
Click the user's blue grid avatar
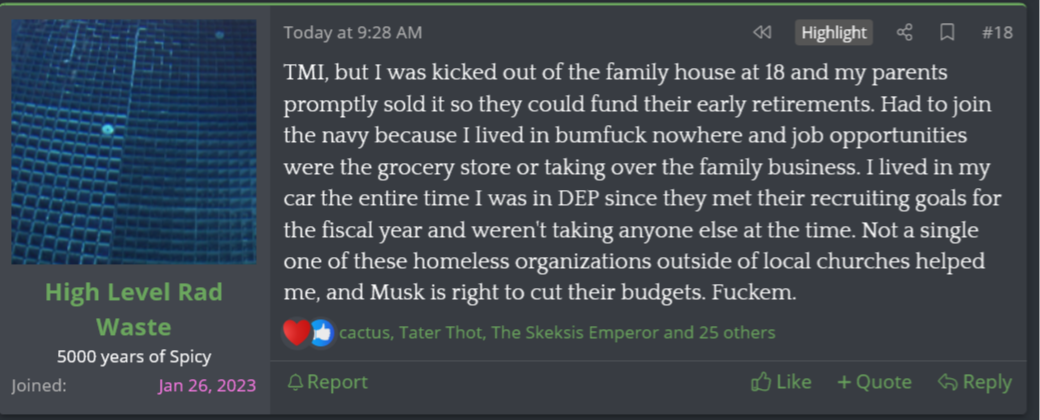click(x=134, y=142)
